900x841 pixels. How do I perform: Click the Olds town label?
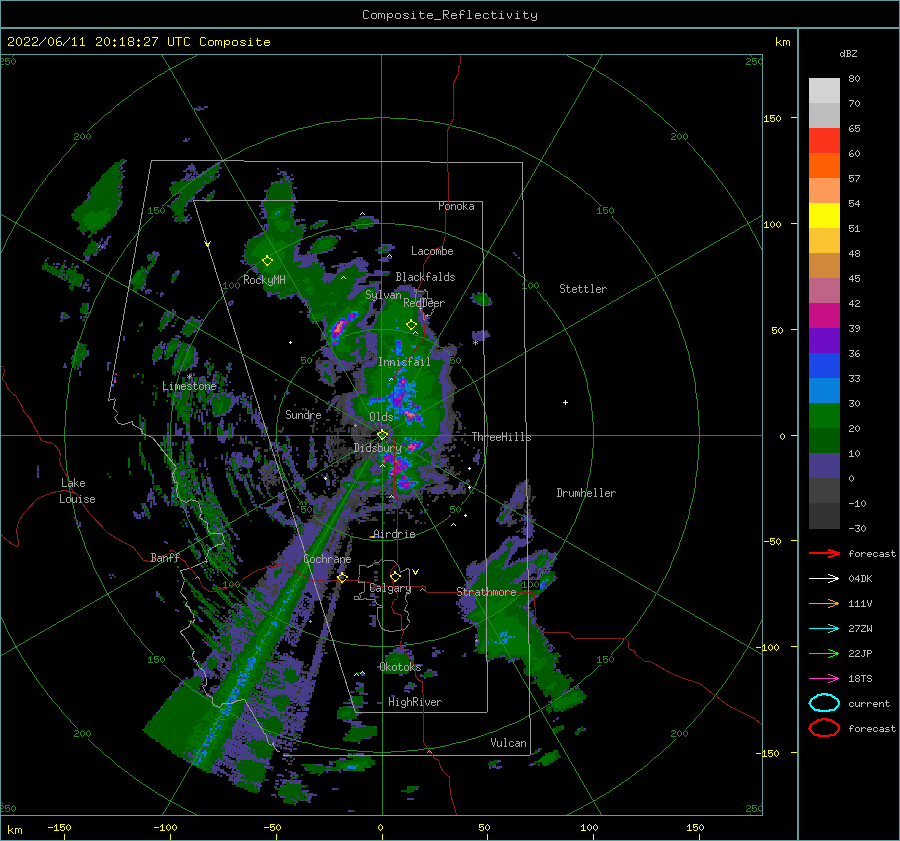coord(381,417)
